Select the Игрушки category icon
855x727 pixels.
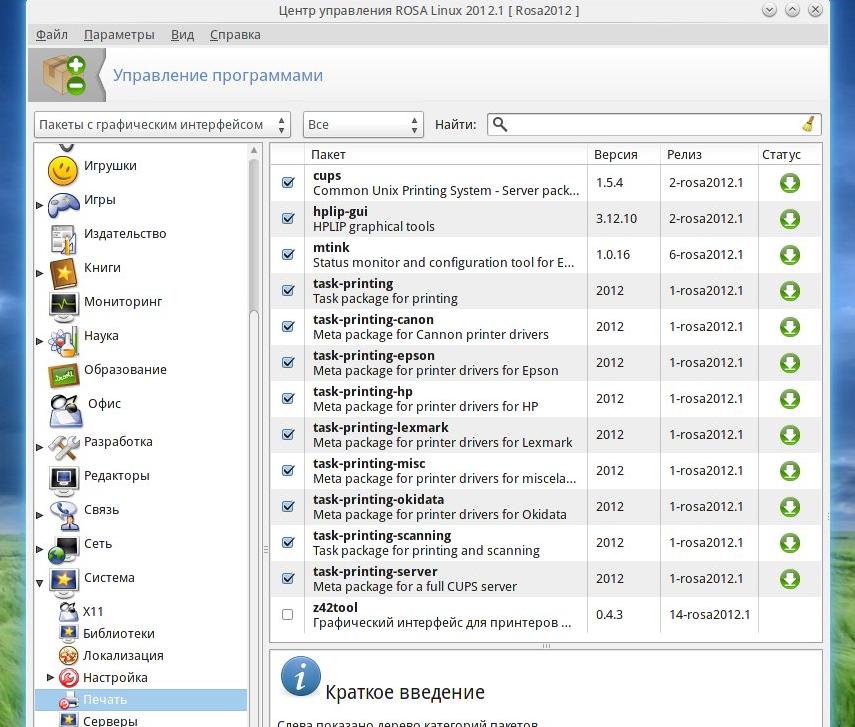[x=63, y=168]
